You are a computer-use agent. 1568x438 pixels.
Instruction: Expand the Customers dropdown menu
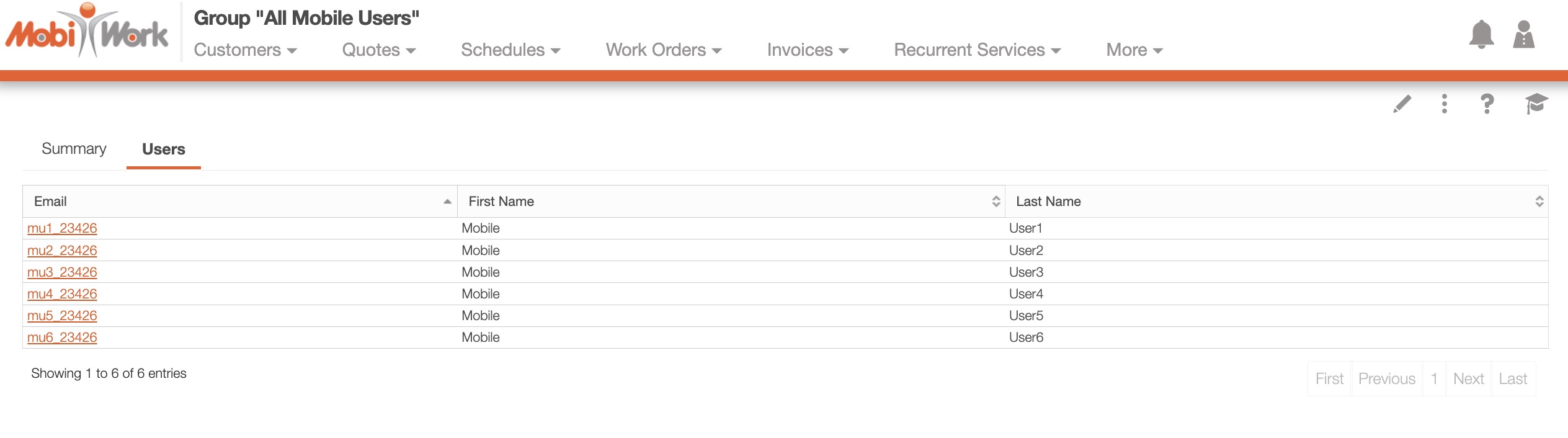click(245, 50)
